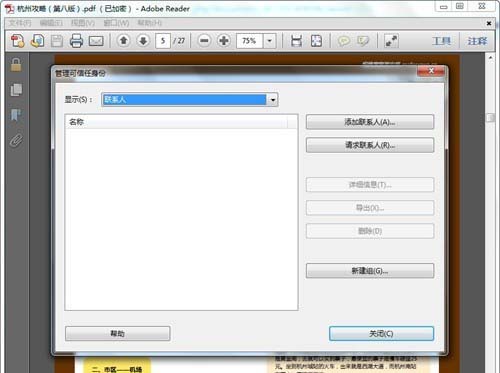Click the Save floppy disk icon
This screenshot has width=500, height=373.
tap(57, 41)
